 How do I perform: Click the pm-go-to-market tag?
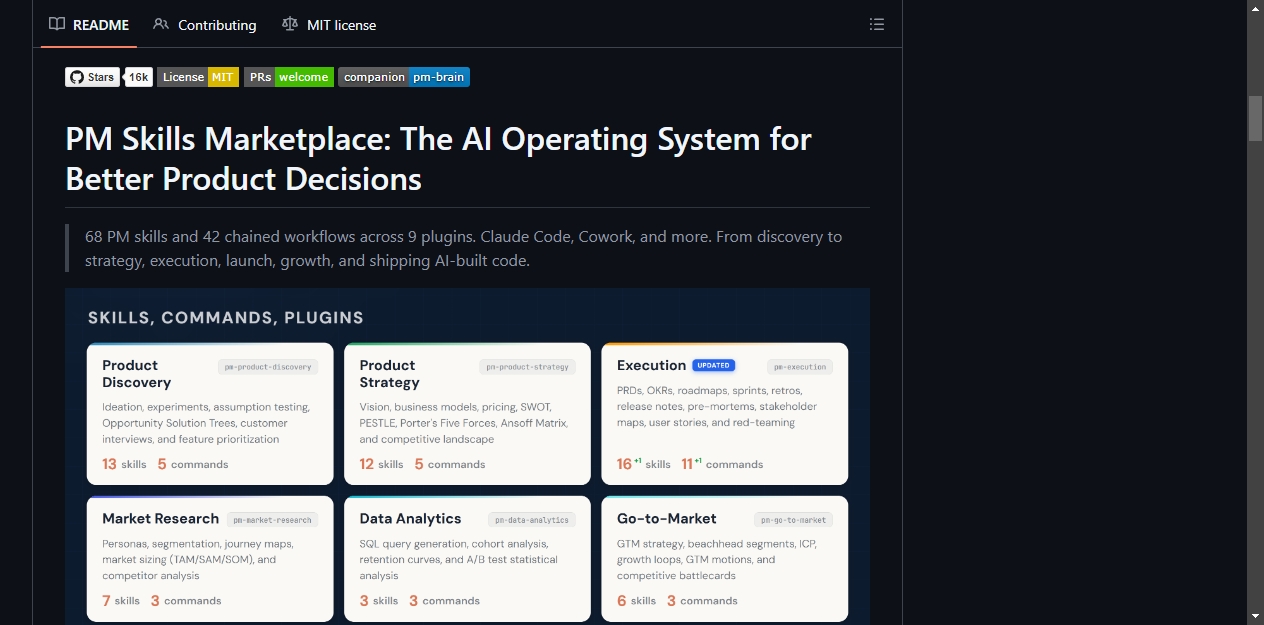pos(793,520)
